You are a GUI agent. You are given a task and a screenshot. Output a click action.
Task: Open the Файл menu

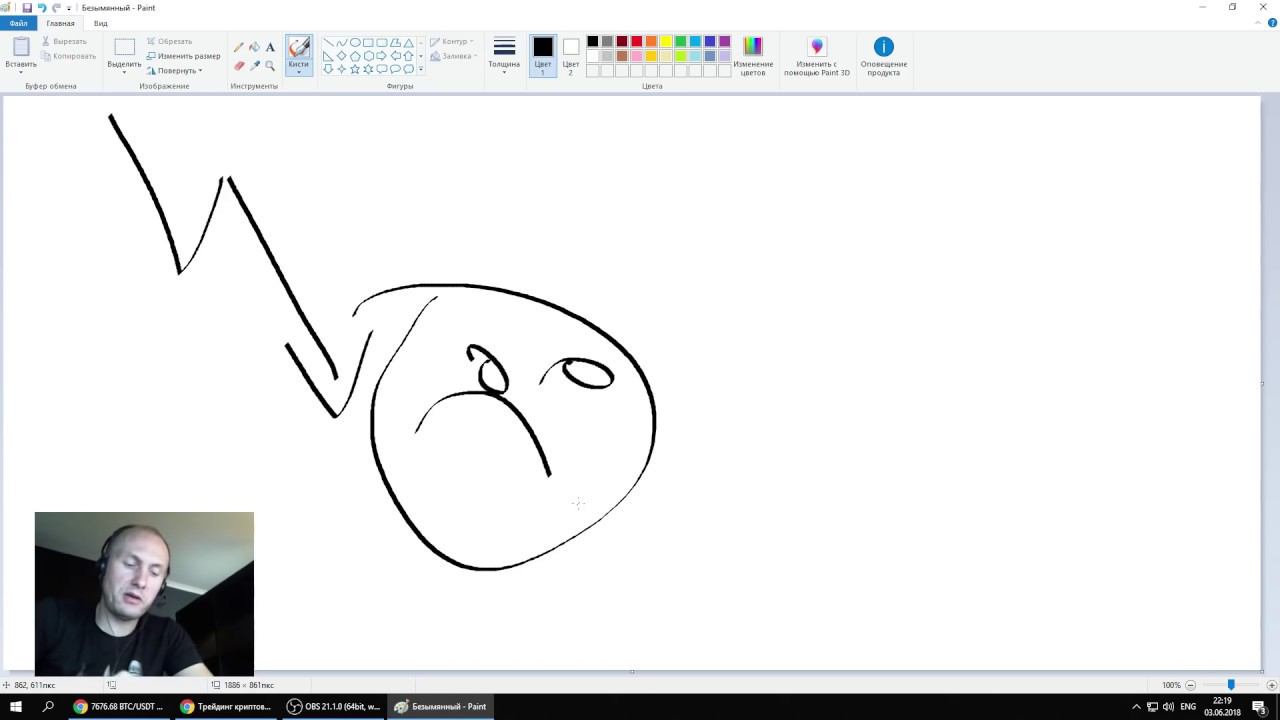point(18,23)
